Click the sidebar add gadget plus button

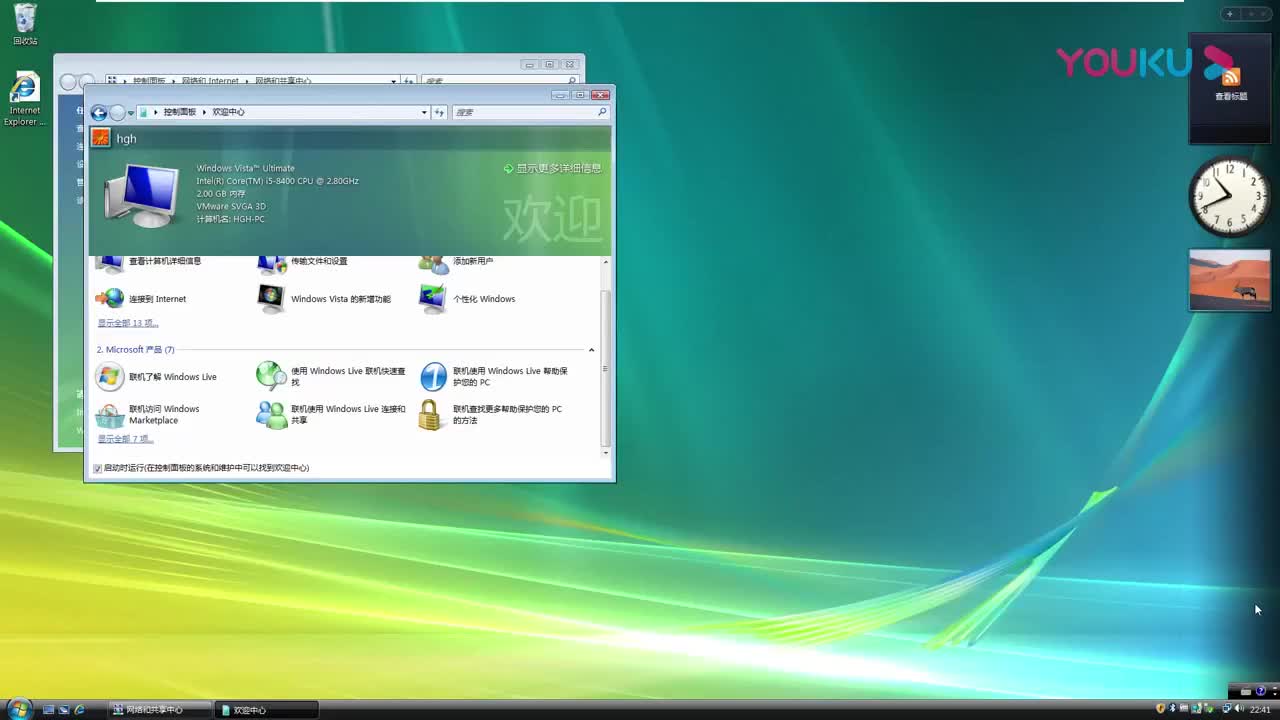(1230, 14)
